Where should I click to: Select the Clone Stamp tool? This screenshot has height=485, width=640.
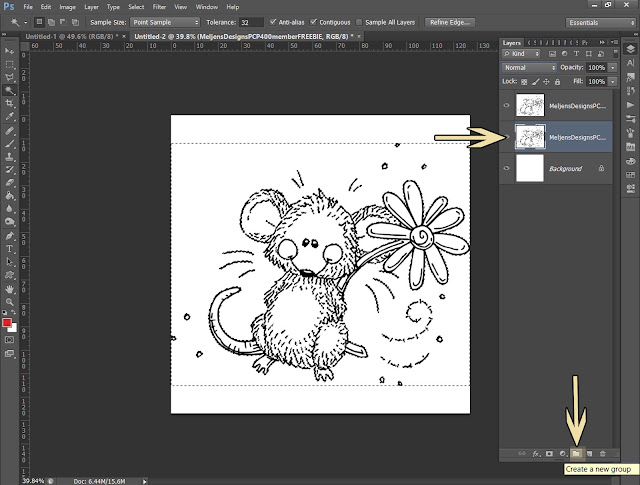[x=9, y=157]
